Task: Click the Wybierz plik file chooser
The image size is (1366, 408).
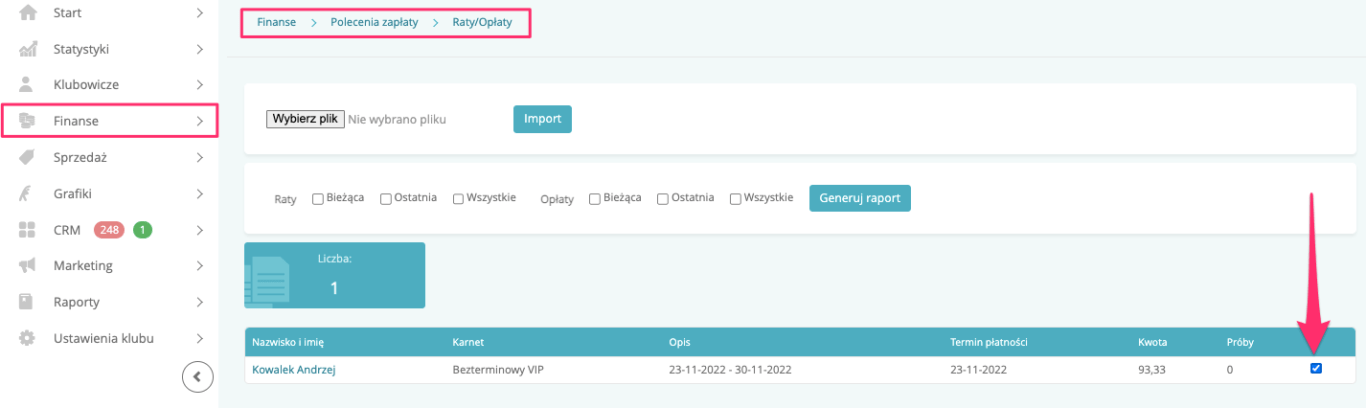Action: click(305, 119)
